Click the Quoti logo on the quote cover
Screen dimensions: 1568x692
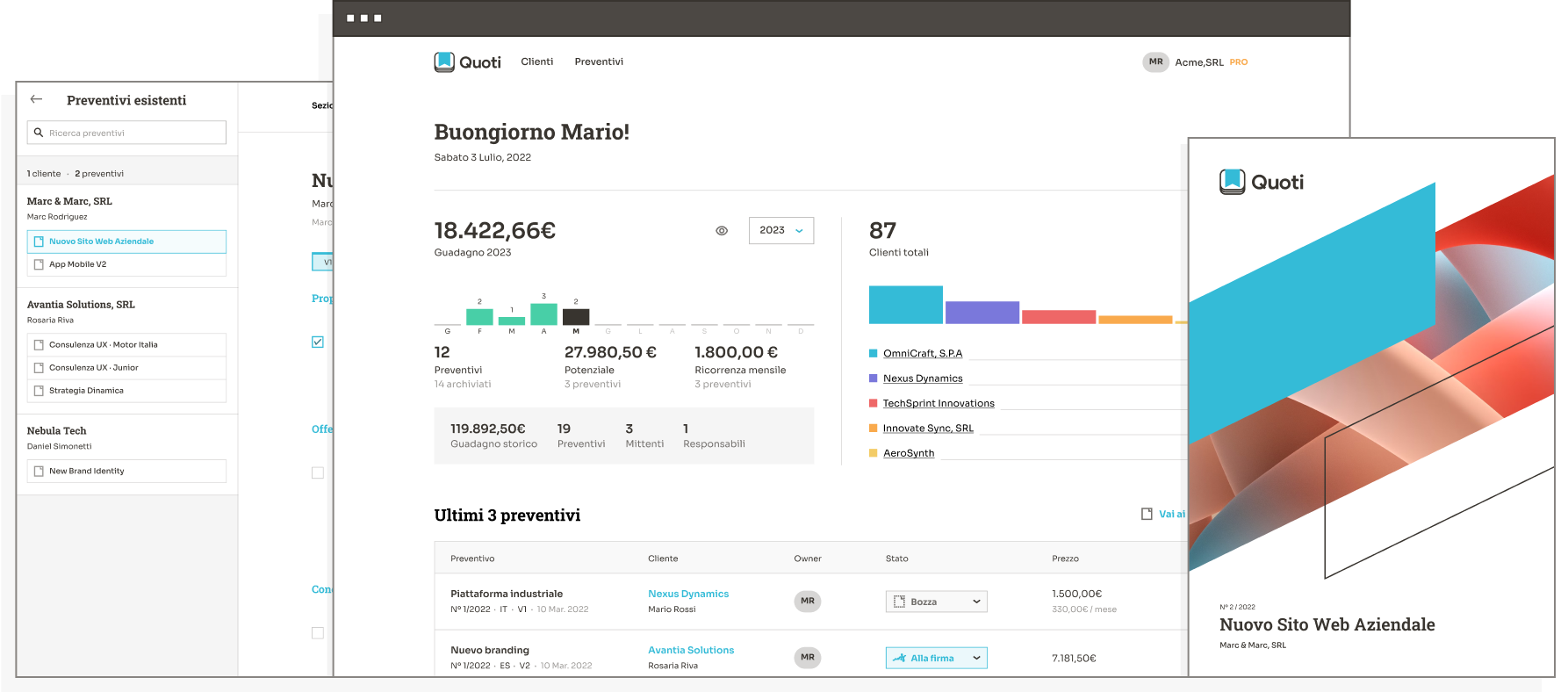(1262, 182)
